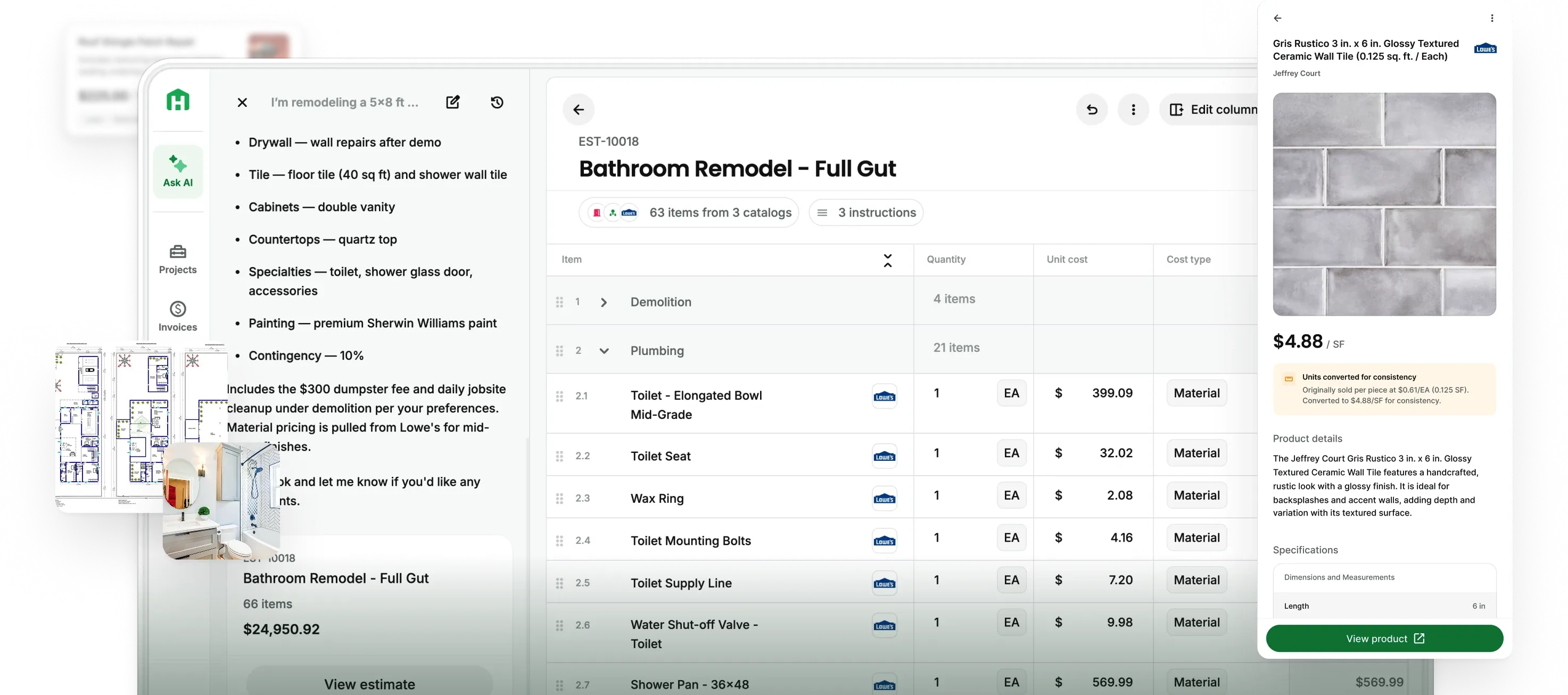
Task: Open the Ask AI assistant
Action: click(x=177, y=171)
